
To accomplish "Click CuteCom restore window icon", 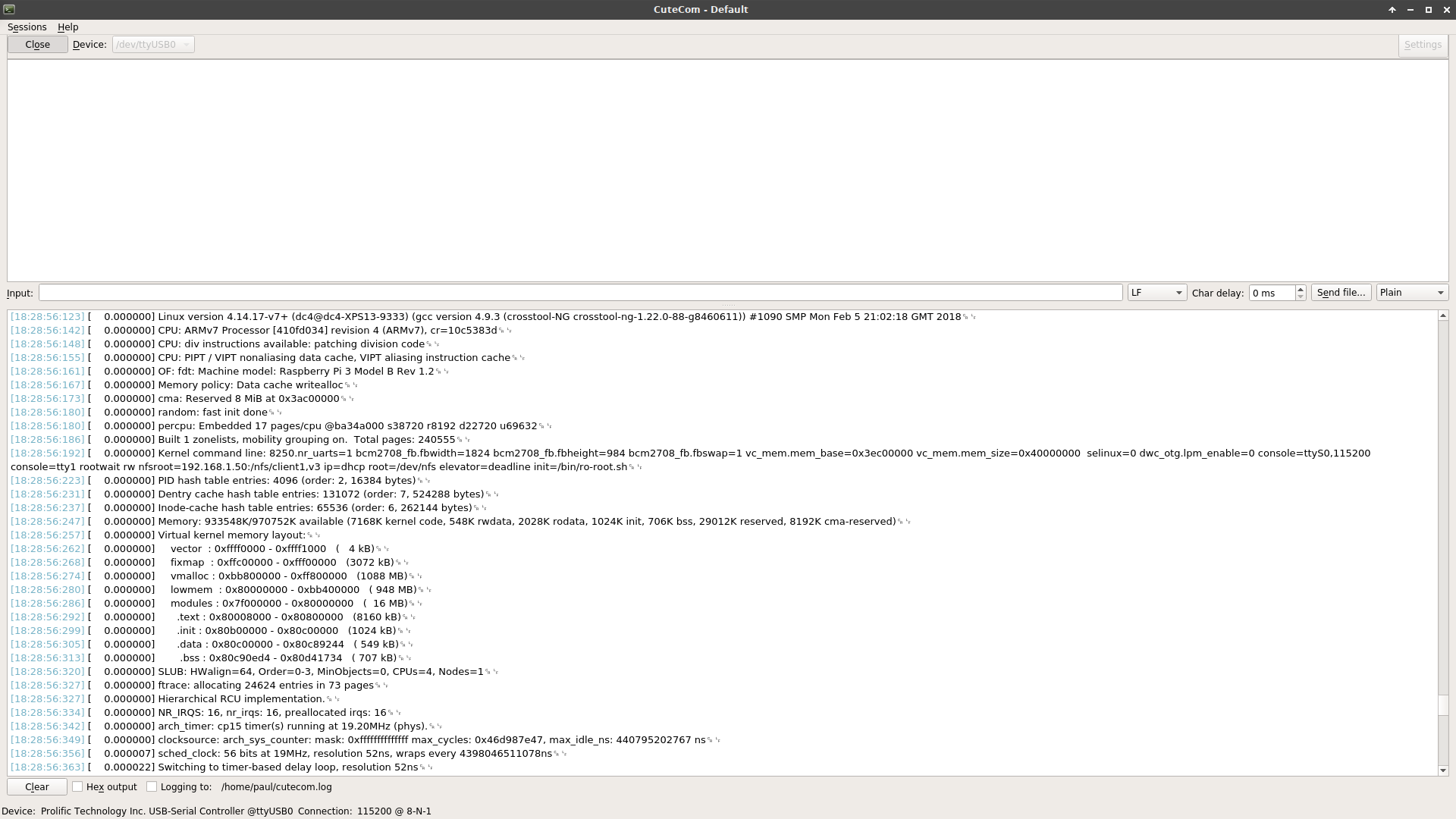I will (x=1428, y=9).
